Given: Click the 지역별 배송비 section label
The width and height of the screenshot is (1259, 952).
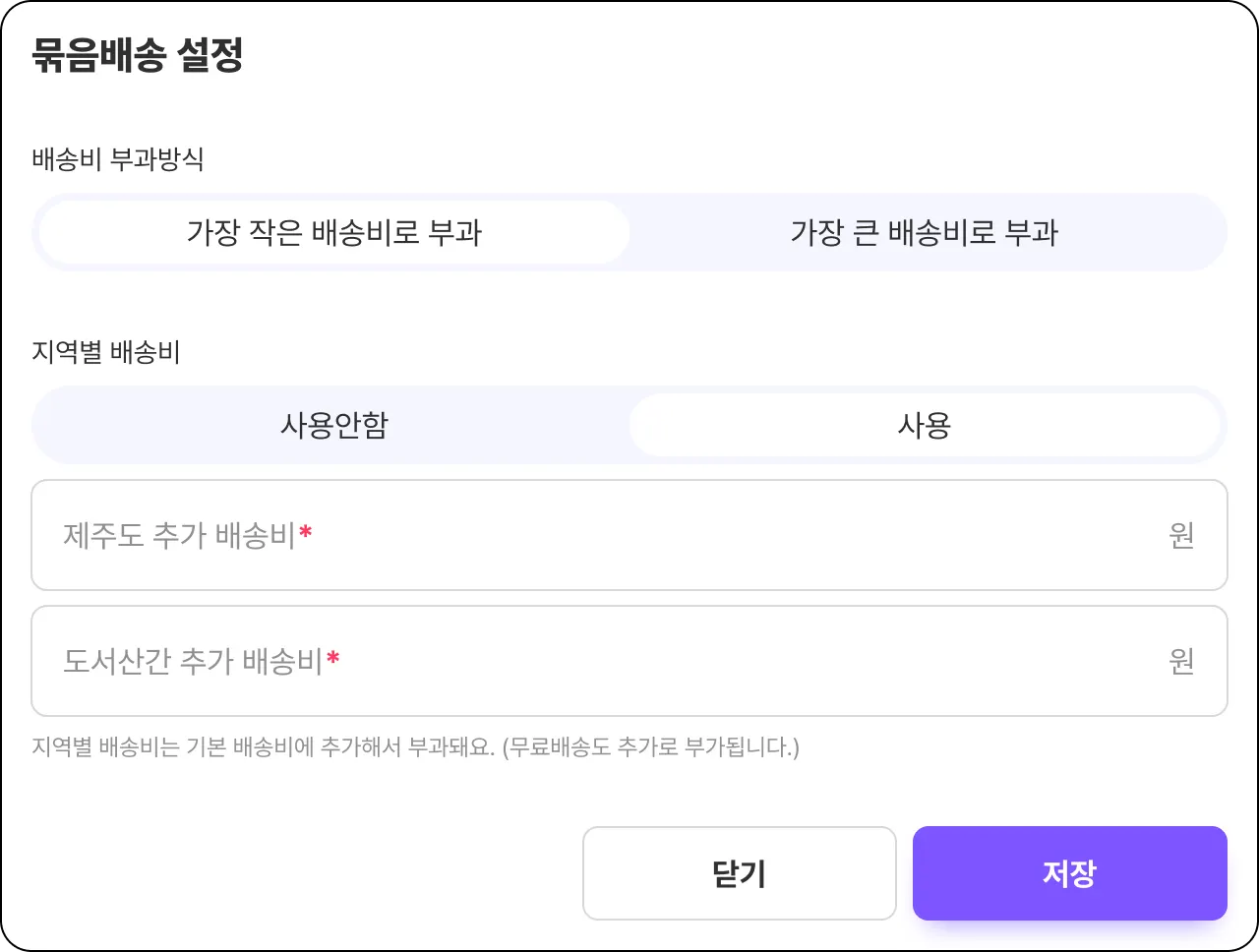Looking at the screenshot, I should pyautogui.click(x=106, y=352).
